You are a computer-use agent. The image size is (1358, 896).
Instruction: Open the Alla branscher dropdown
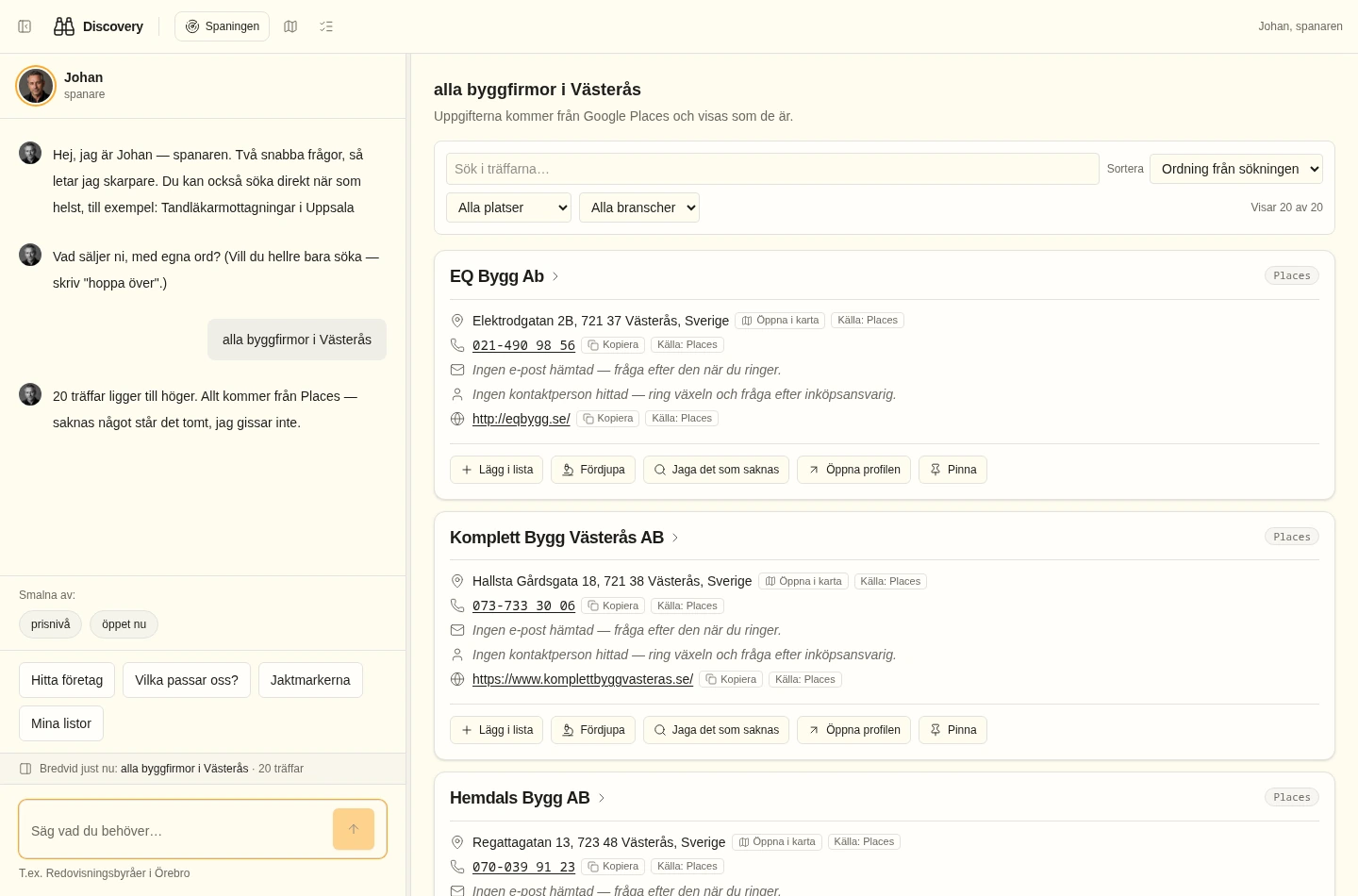point(639,207)
